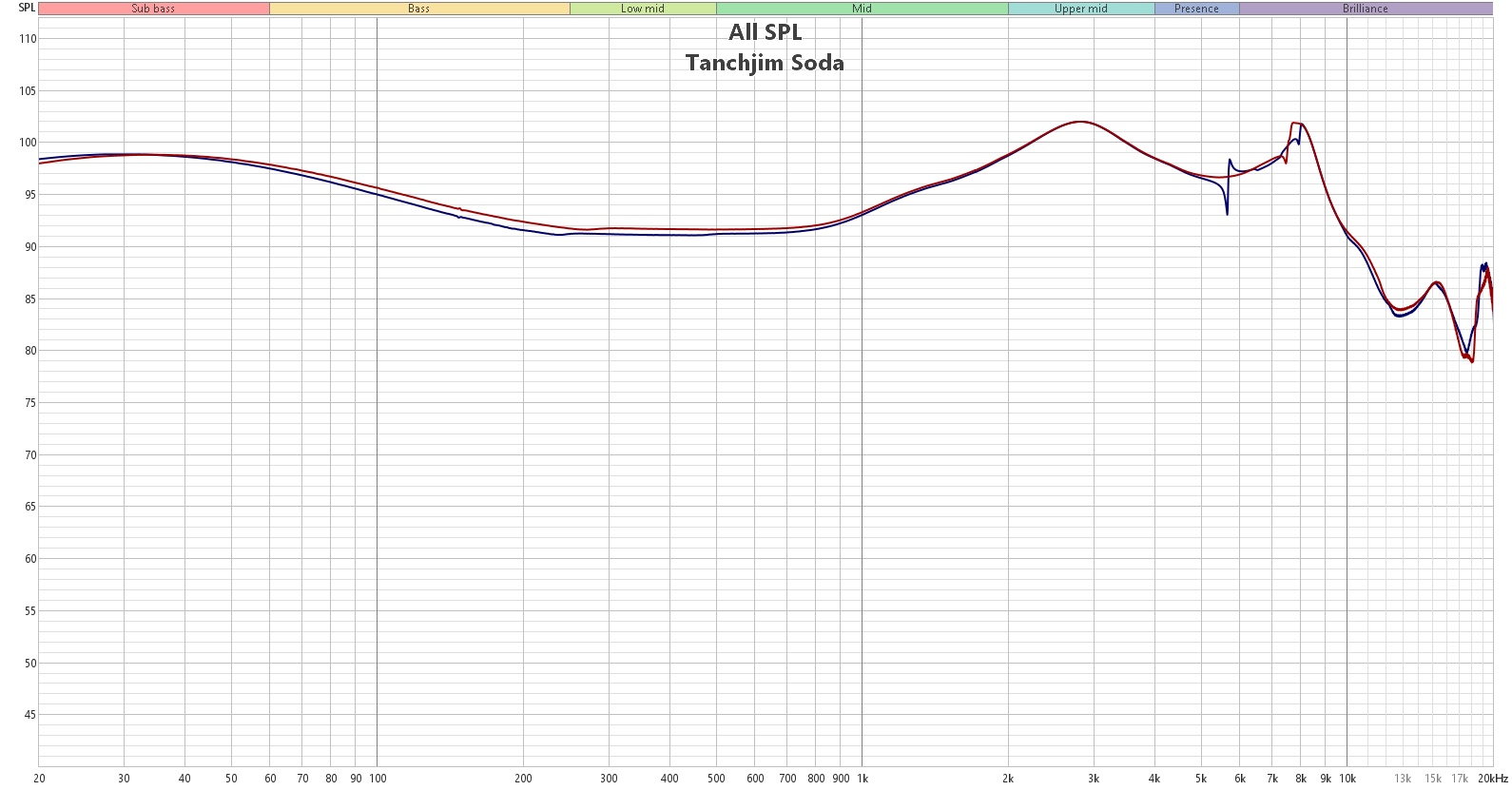Click the 105 value on SPL axis
The height and width of the screenshot is (790, 1512).
point(28,91)
